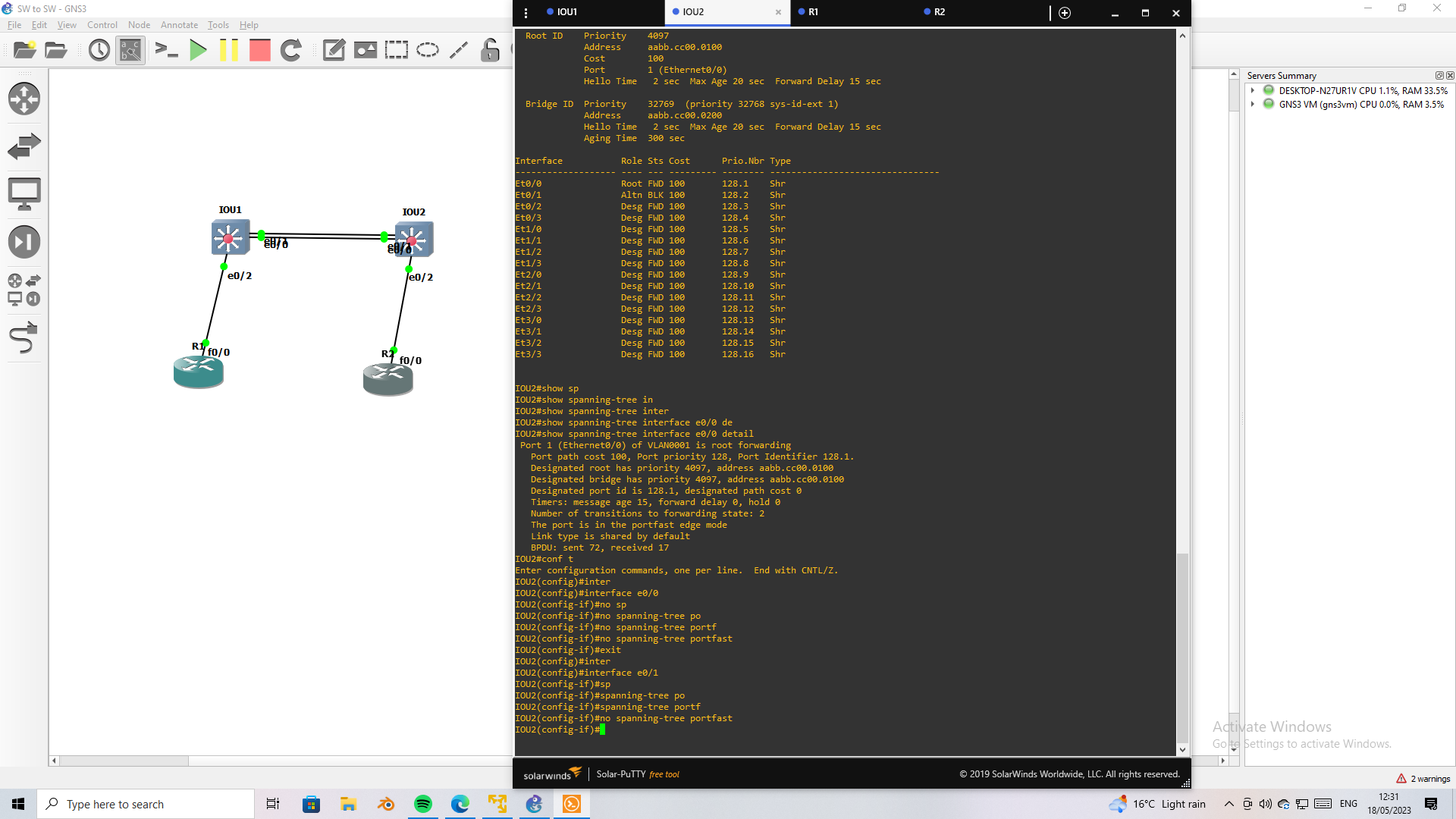Screen dimensions: 1456x819
Task: Open the Annotate menu
Action: click(x=179, y=24)
